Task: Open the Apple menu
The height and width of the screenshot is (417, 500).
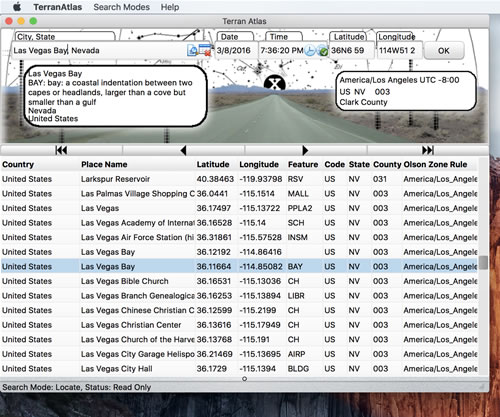Action: point(17,7)
